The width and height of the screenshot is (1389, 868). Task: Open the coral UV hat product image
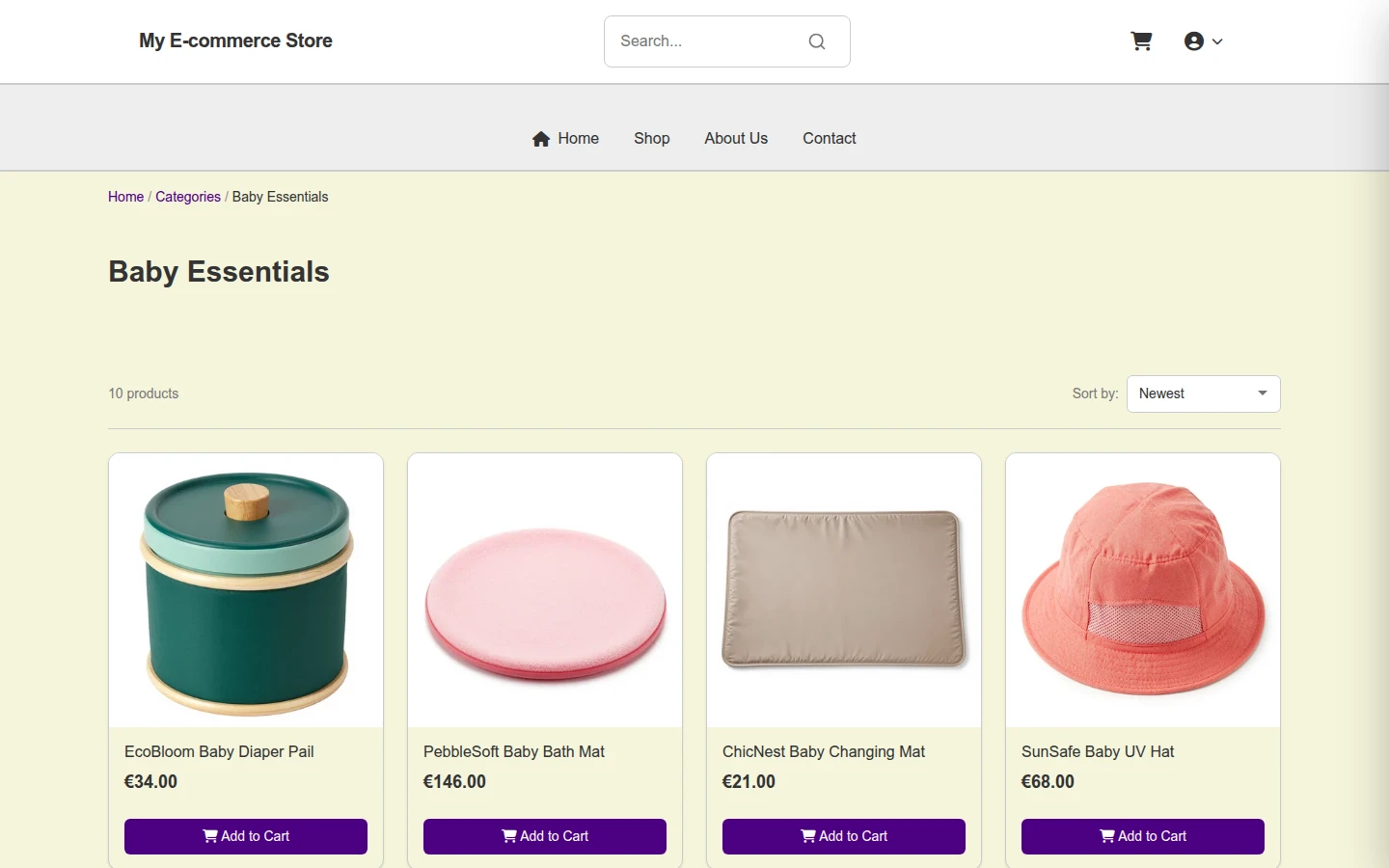(x=1143, y=590)
